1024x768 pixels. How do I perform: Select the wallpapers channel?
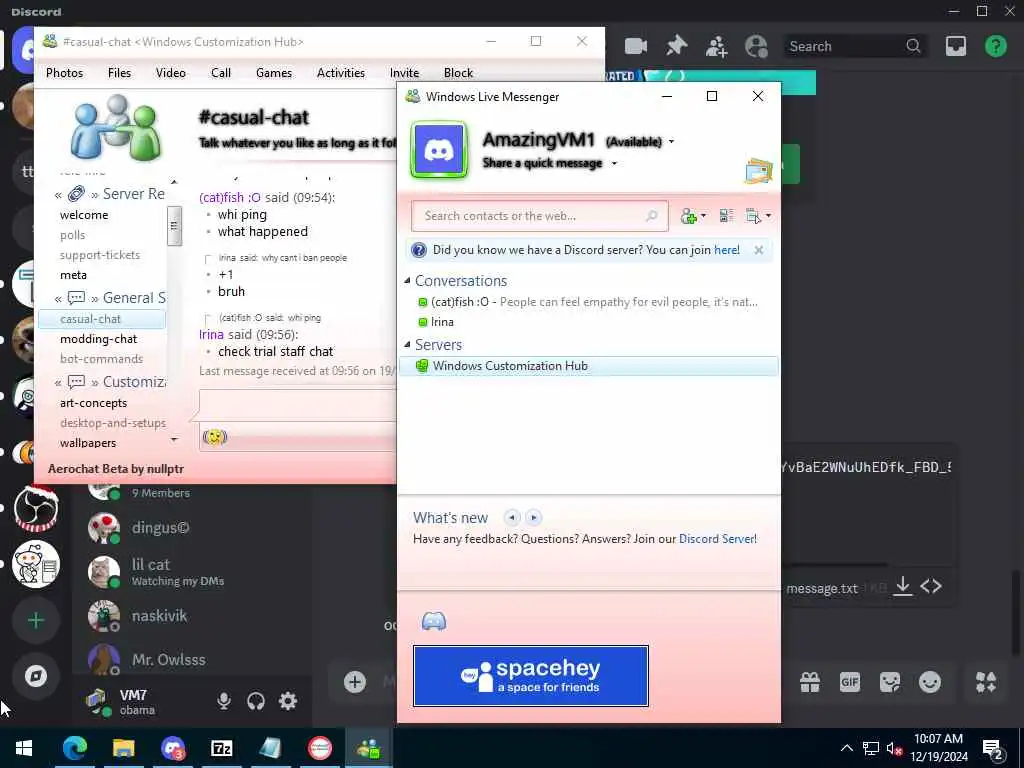[88, 443]
